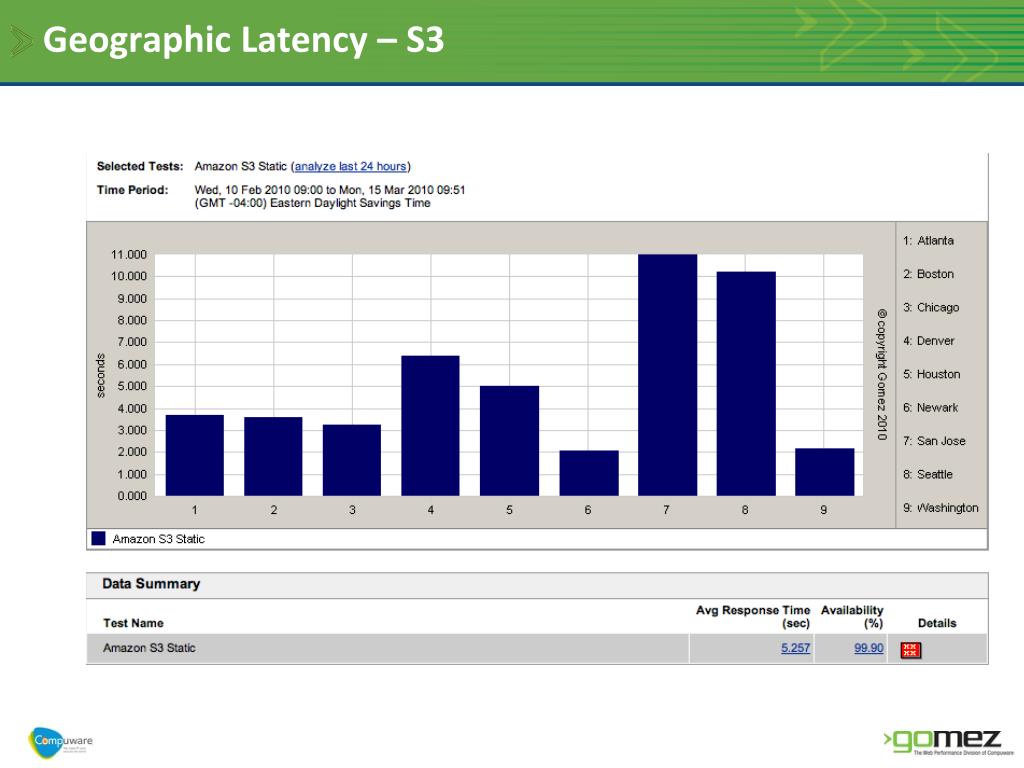Click the 'Details' column header
The width and height of the screenshot is (1024, 768).
(936, 623)
